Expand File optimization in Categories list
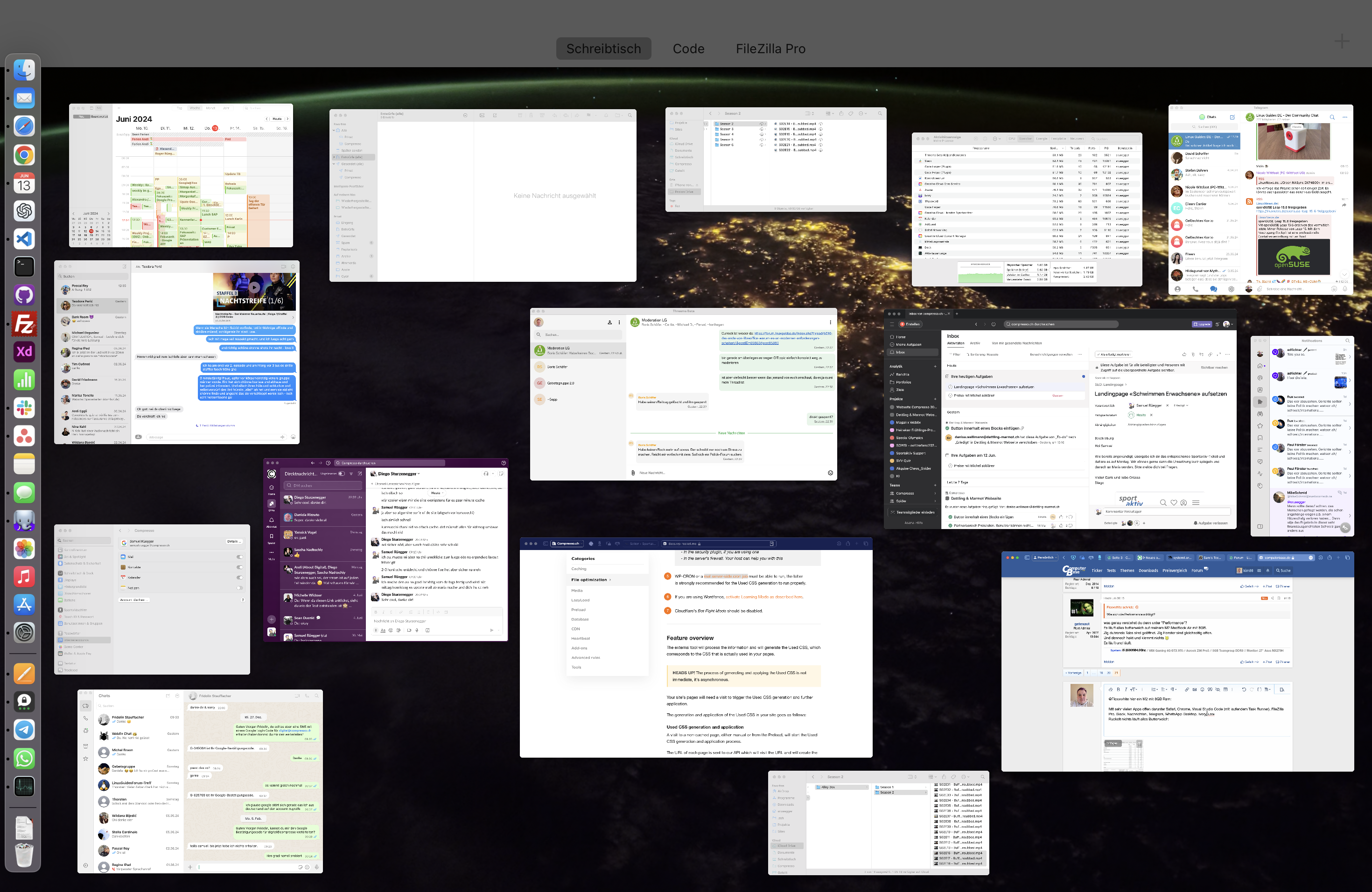The height and width of the screenshot is (892, 1372). click(x=590, y=580)
